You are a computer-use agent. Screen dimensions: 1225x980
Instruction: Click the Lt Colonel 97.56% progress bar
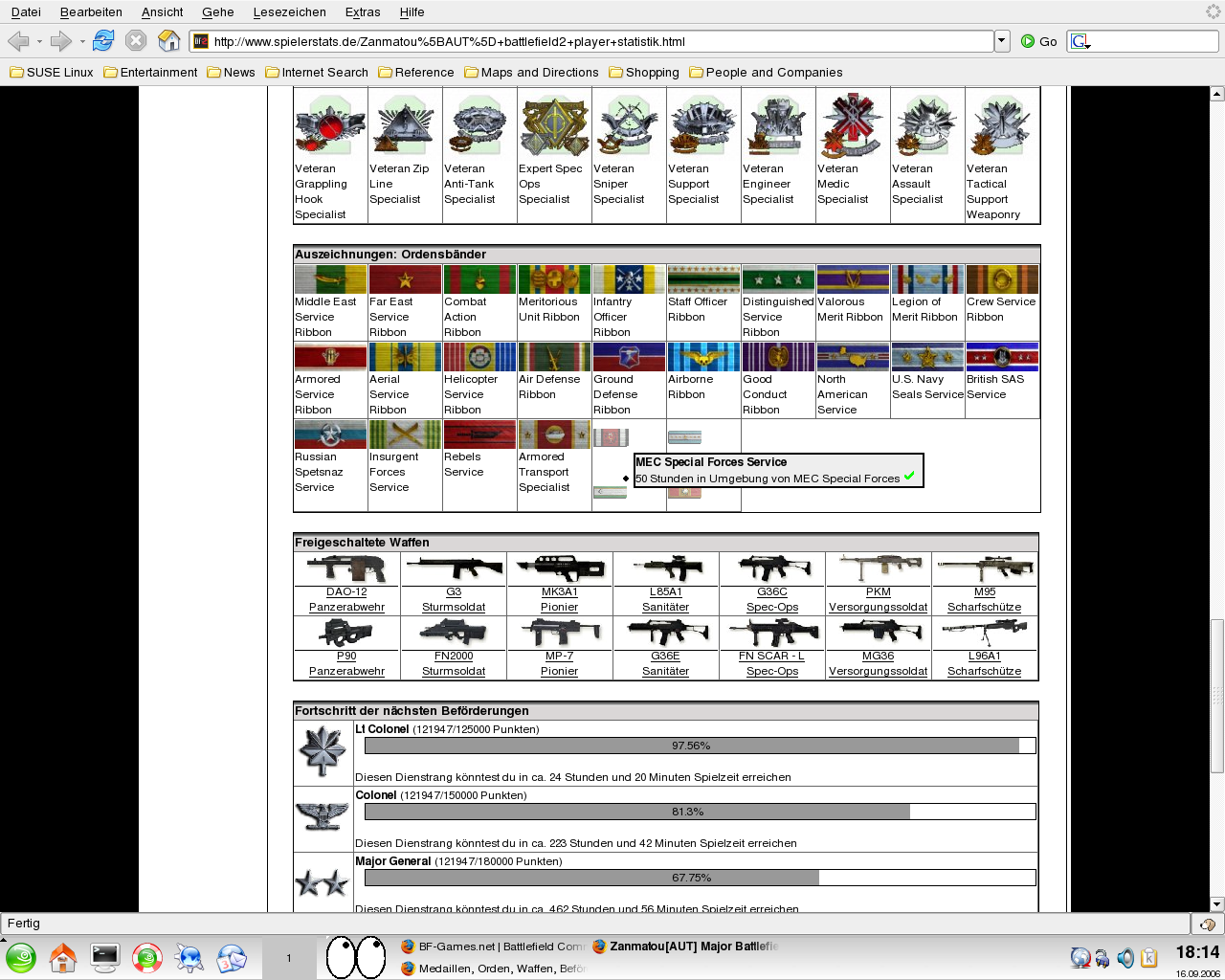pos(700,746)
